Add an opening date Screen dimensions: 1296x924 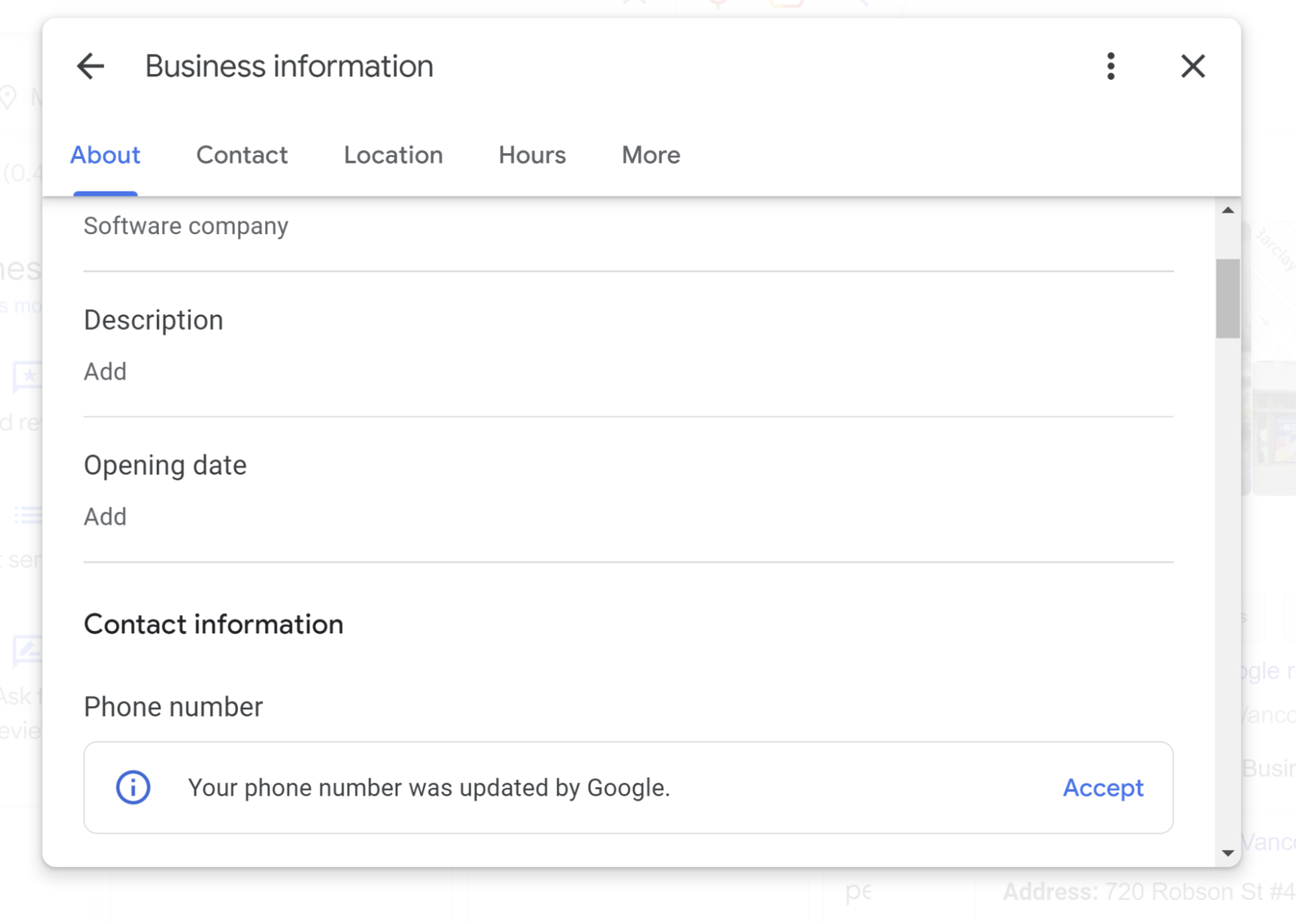click(105, 517)
